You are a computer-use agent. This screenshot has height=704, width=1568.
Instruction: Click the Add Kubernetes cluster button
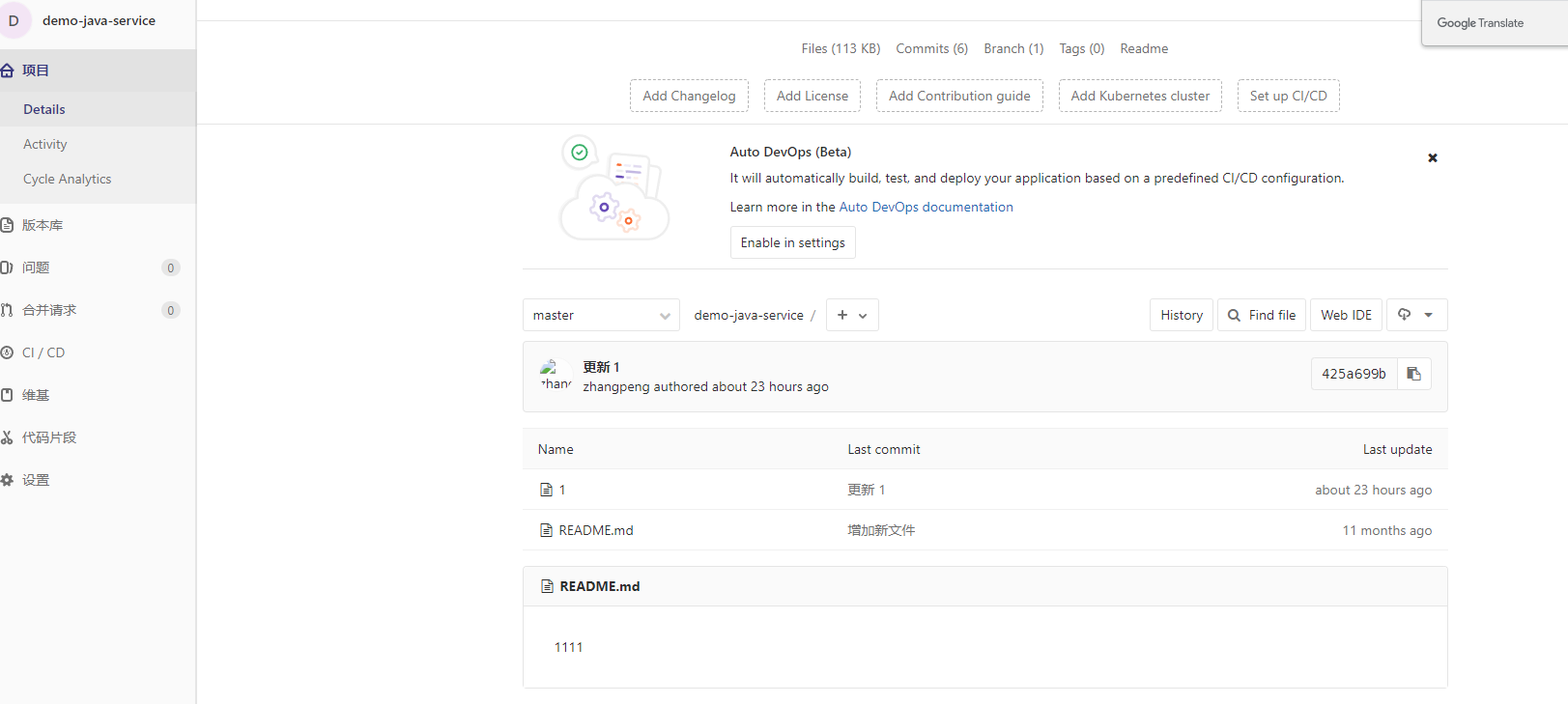[1140, 96]
